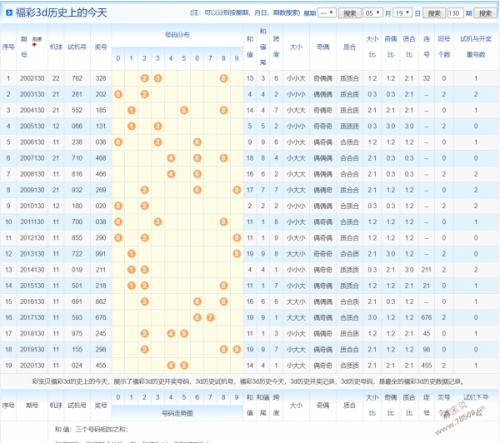Click orange ball 2 in row 2010130

[145, 206]
